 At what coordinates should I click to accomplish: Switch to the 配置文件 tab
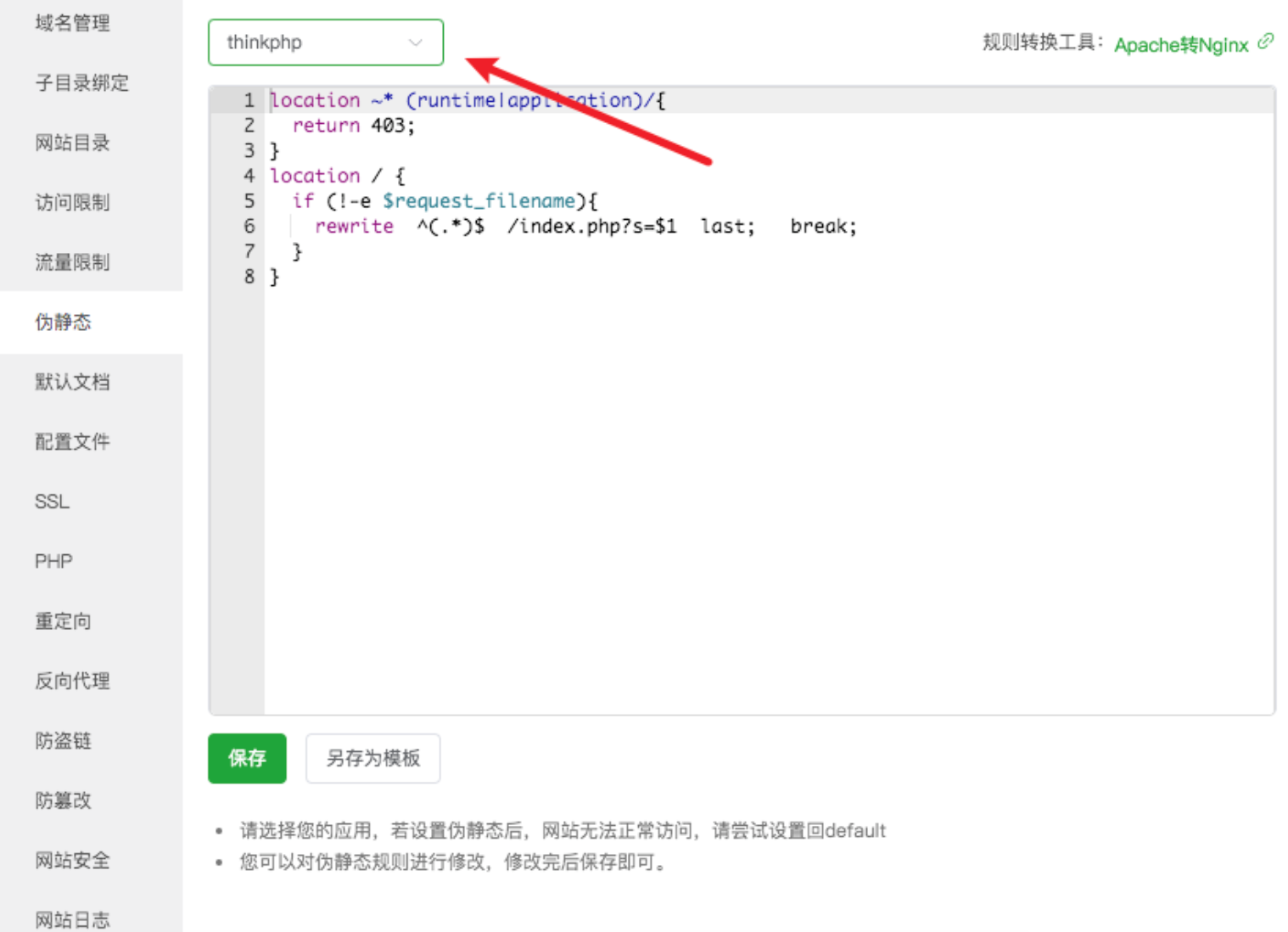(x=72, y=441)
